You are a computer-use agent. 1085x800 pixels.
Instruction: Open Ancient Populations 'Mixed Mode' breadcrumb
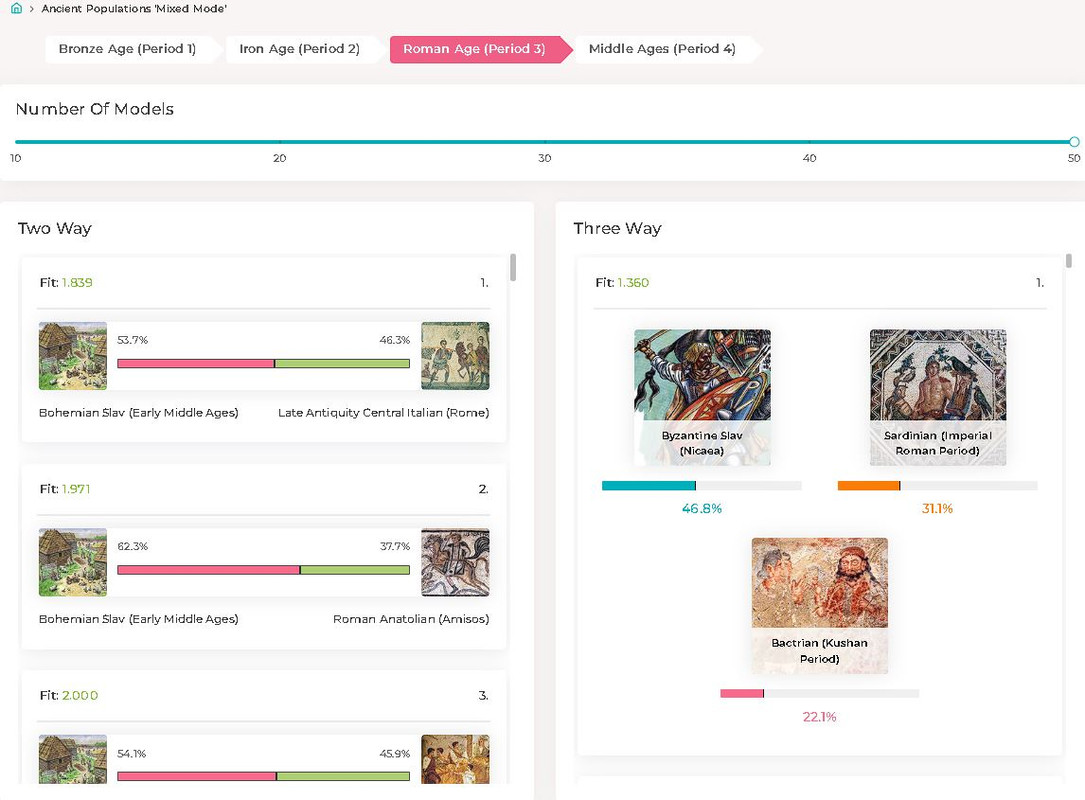click(134, 9)
